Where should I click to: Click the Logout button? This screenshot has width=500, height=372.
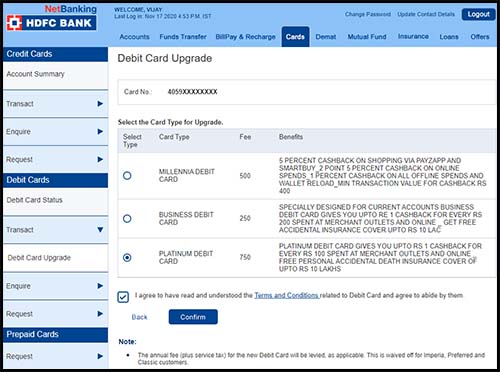[x=478, y=14]
